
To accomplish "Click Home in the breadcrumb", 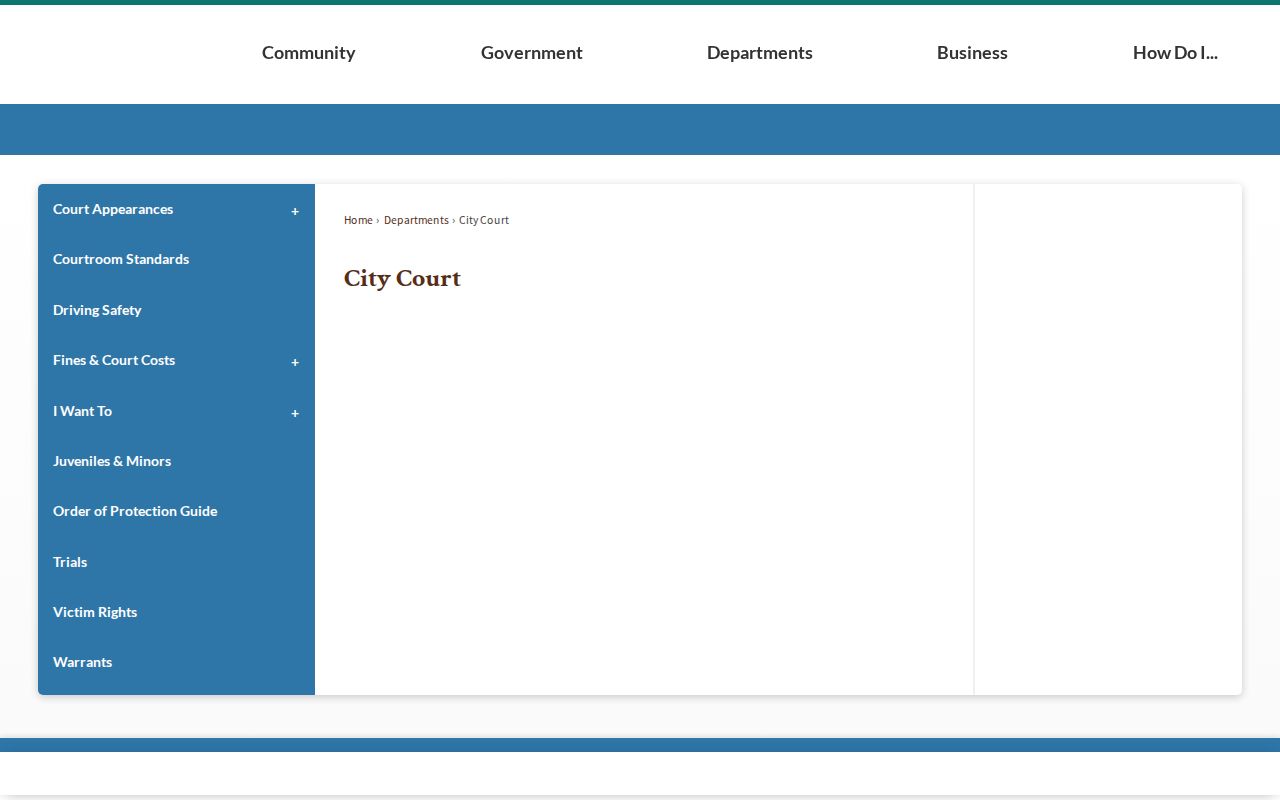I will point(358,220).
